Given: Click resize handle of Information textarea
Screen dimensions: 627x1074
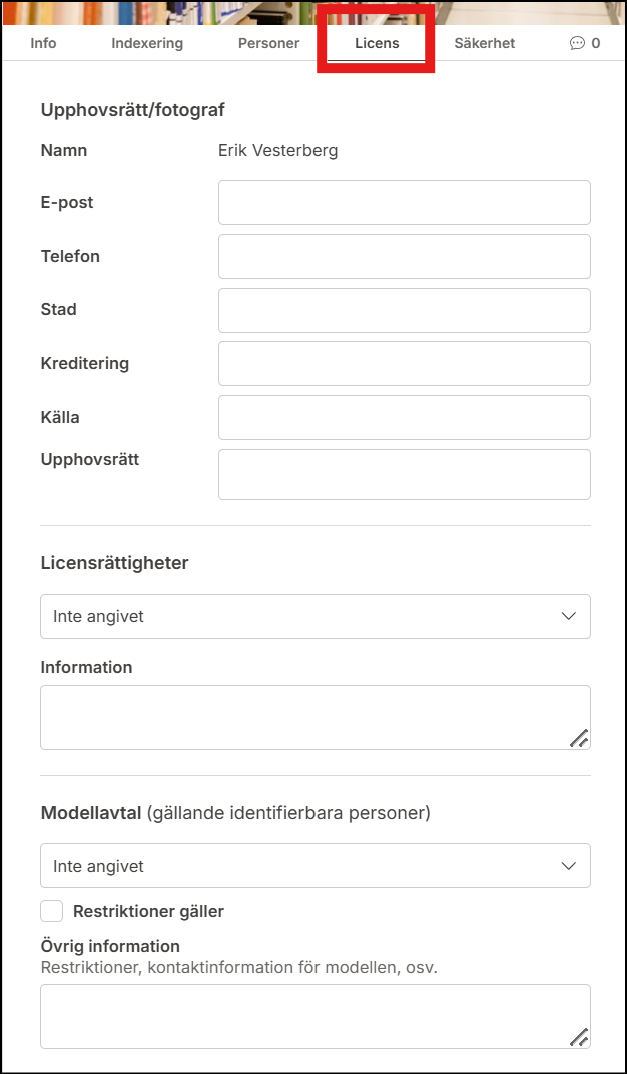Looking at the screenshot, I should 579,739.
